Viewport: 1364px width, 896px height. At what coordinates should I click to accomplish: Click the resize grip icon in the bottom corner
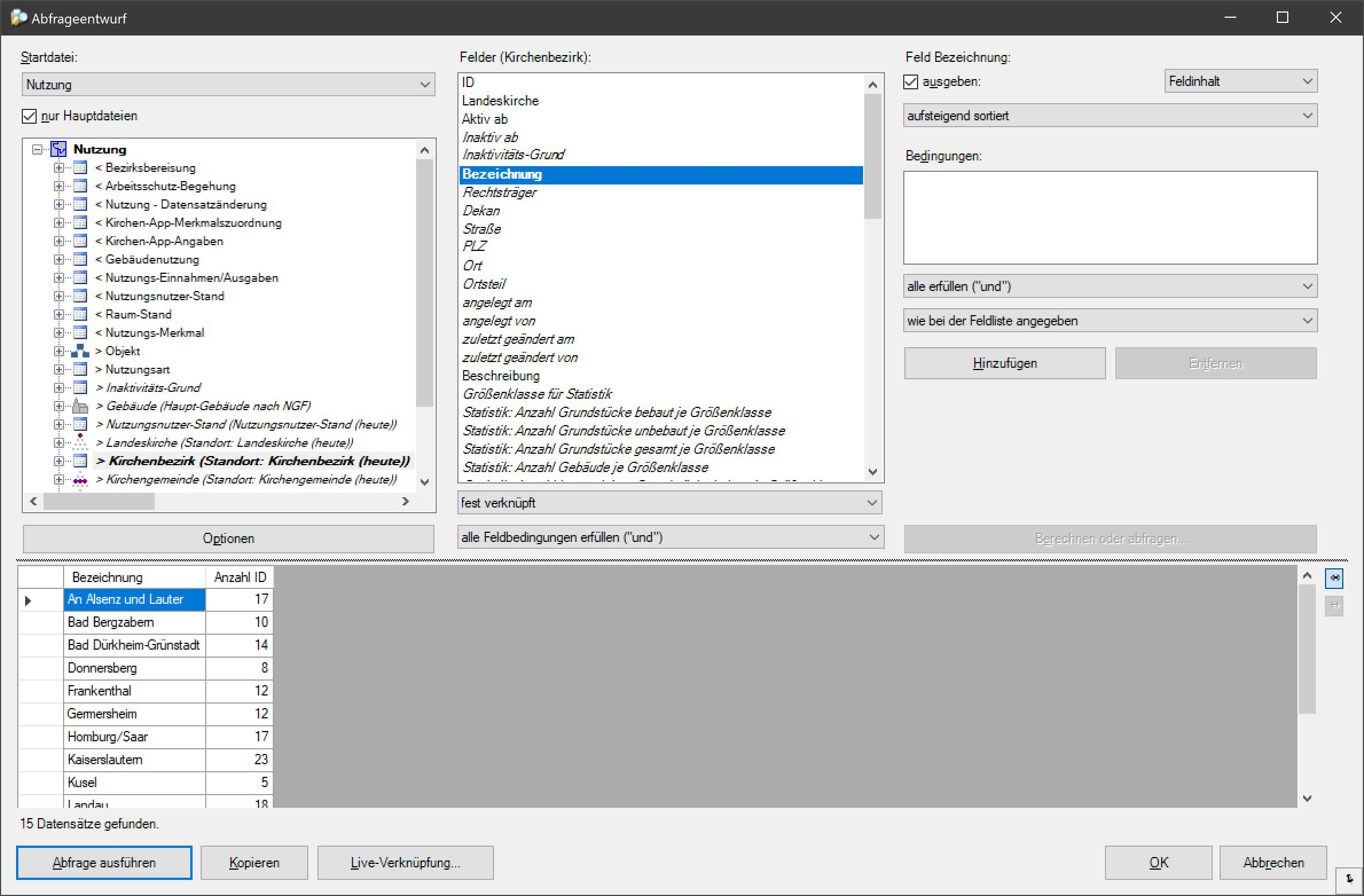[1350, 879]
